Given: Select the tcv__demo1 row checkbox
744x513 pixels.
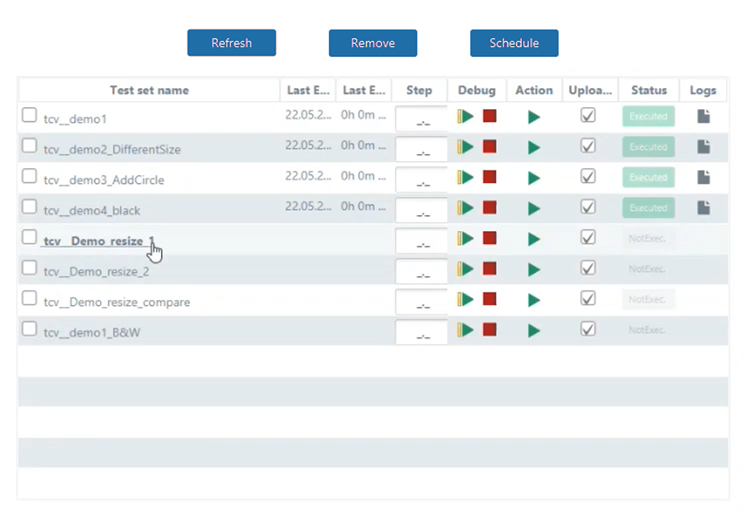Looking at the screenshot, I should point(30,116).
